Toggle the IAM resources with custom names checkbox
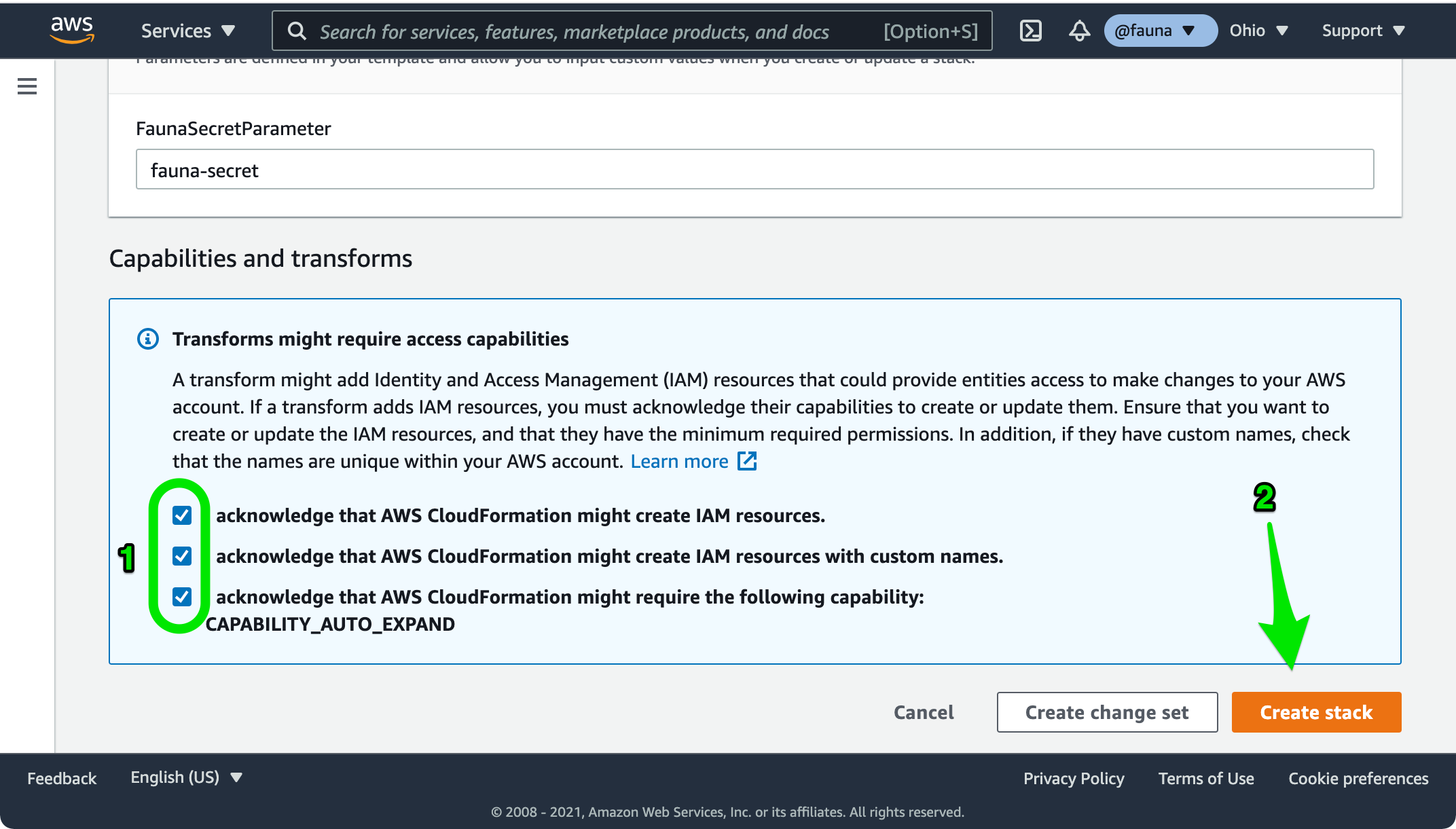This screenshot has height=829, width=1456. pyautogui.click(x=182, y=556)
